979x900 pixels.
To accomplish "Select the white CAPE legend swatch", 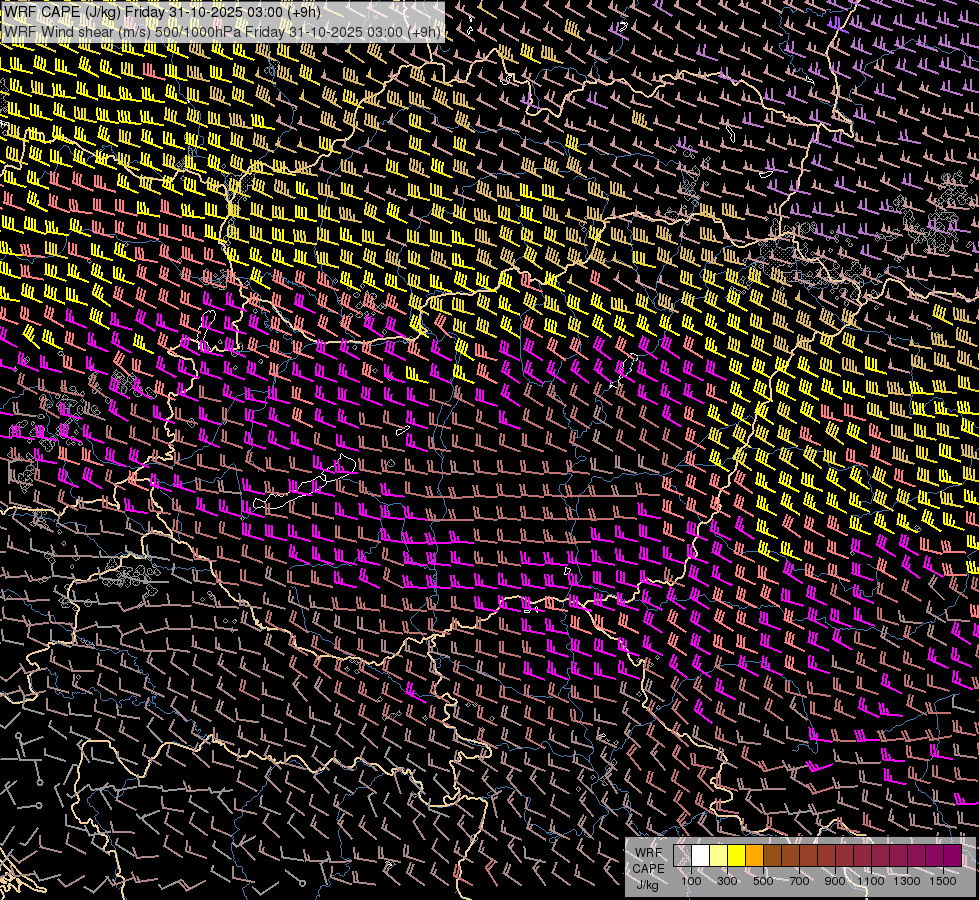I will 701,855.
